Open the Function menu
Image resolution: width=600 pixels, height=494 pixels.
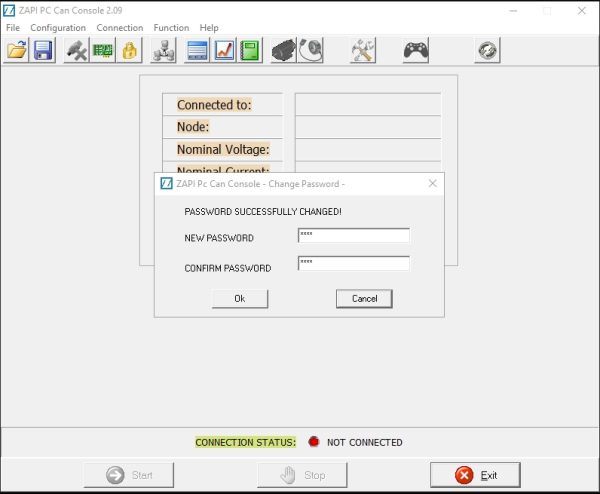coord(171,28)
